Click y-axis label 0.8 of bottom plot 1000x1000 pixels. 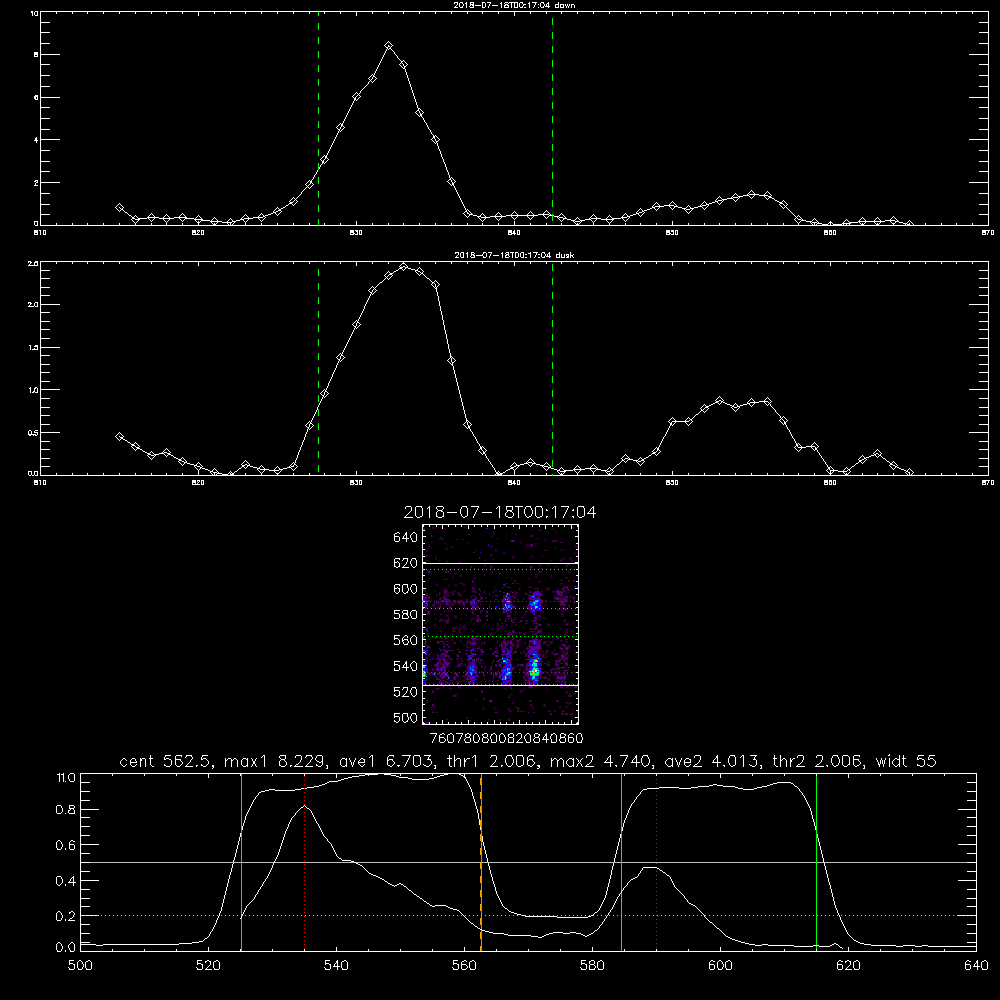66,810
